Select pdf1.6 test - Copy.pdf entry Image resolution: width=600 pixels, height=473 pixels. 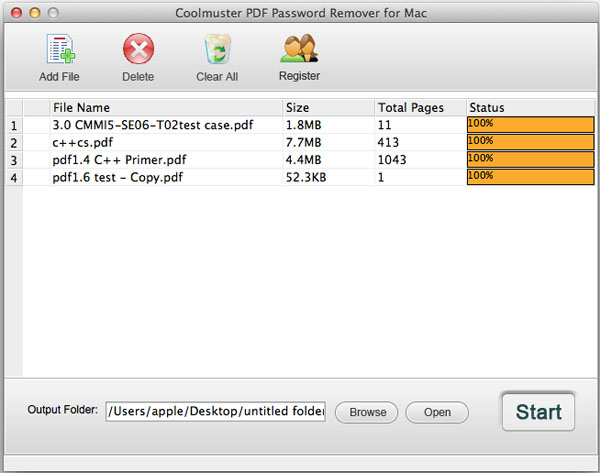coord(117,178)
